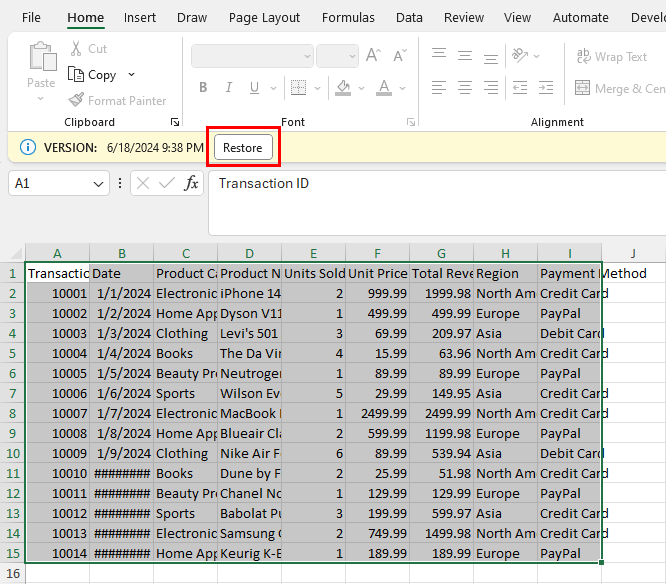The image size is (666, 584).
Task: Click the Copy button
Action: pyautogui.click(x=92, y=75)
